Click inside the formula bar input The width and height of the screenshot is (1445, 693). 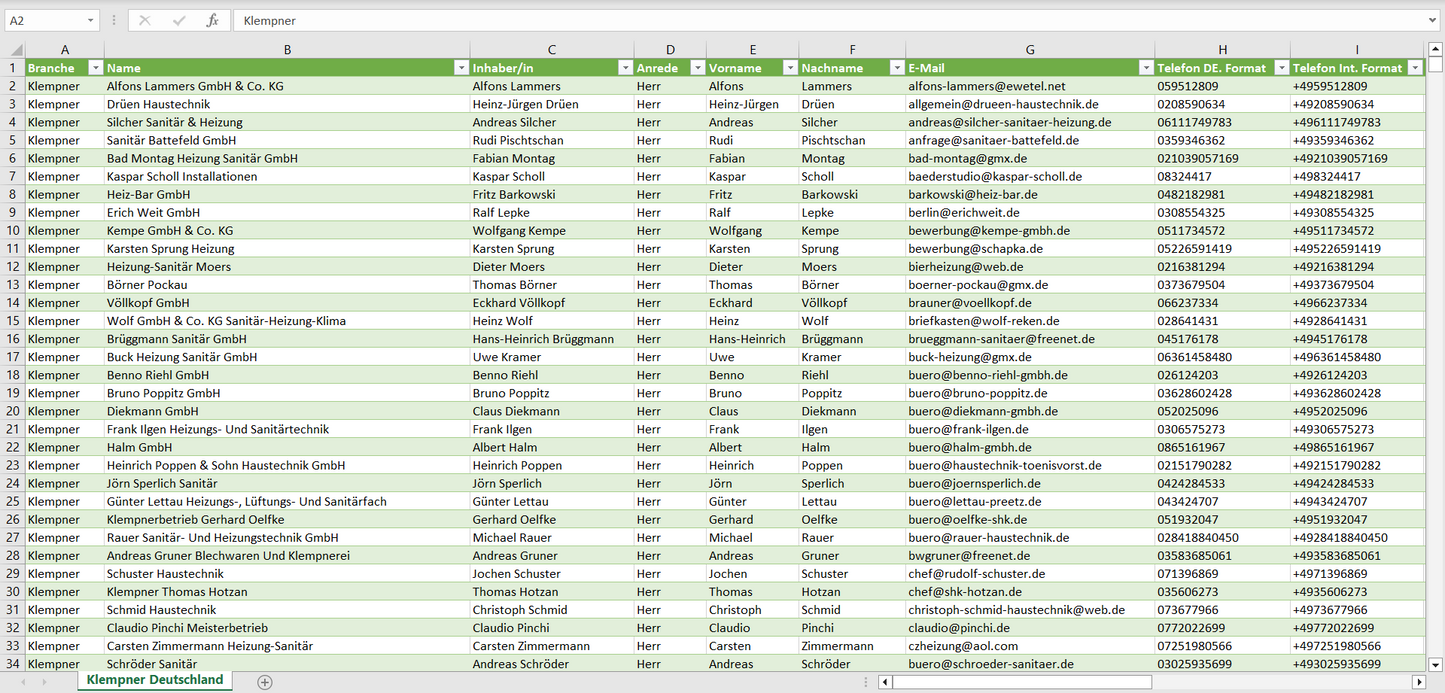coord(800,20)
